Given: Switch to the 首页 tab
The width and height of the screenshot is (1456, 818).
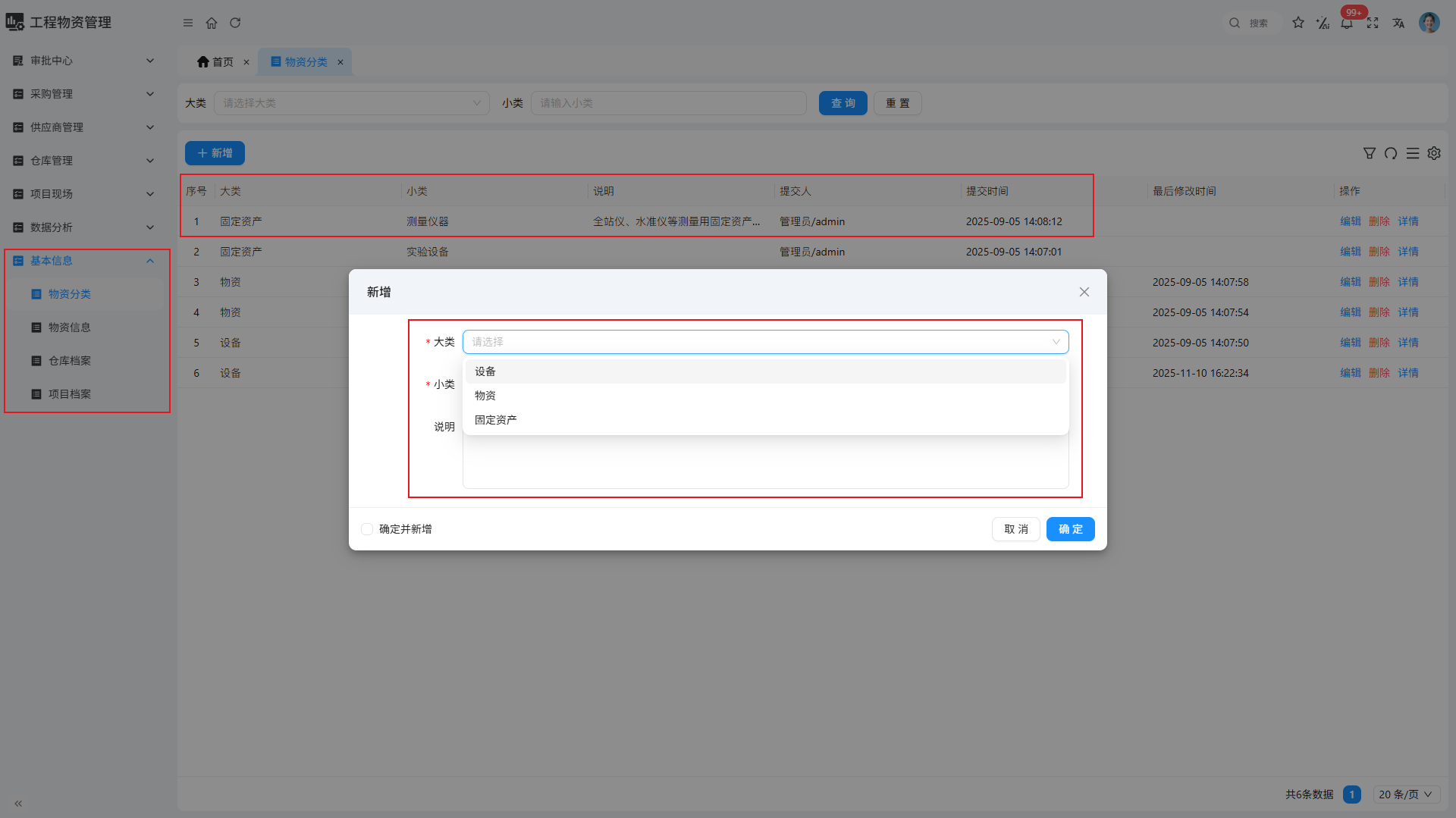Looking at the screenshot, I should point(215,62).
